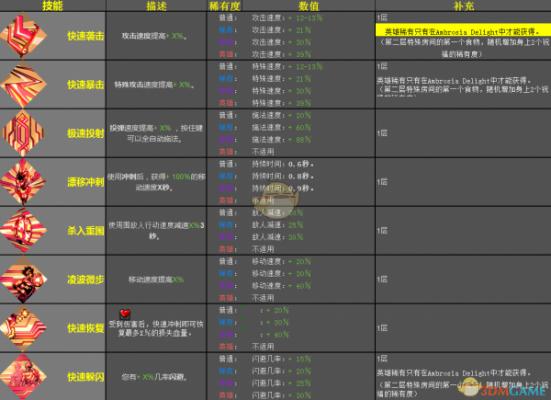The width and height of the screenshot is (551, 400).
Task: Click the yellow highlighted Ambrosia Delight note
Action: [x=463, y=31]
